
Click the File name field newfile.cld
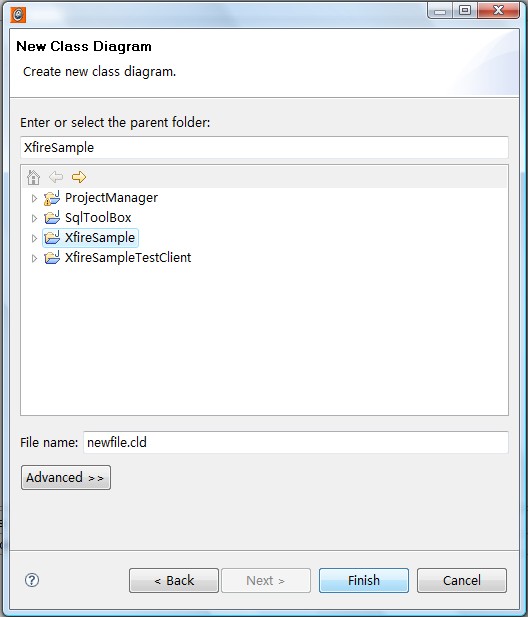pyautogui.click(x=296, y=442)
